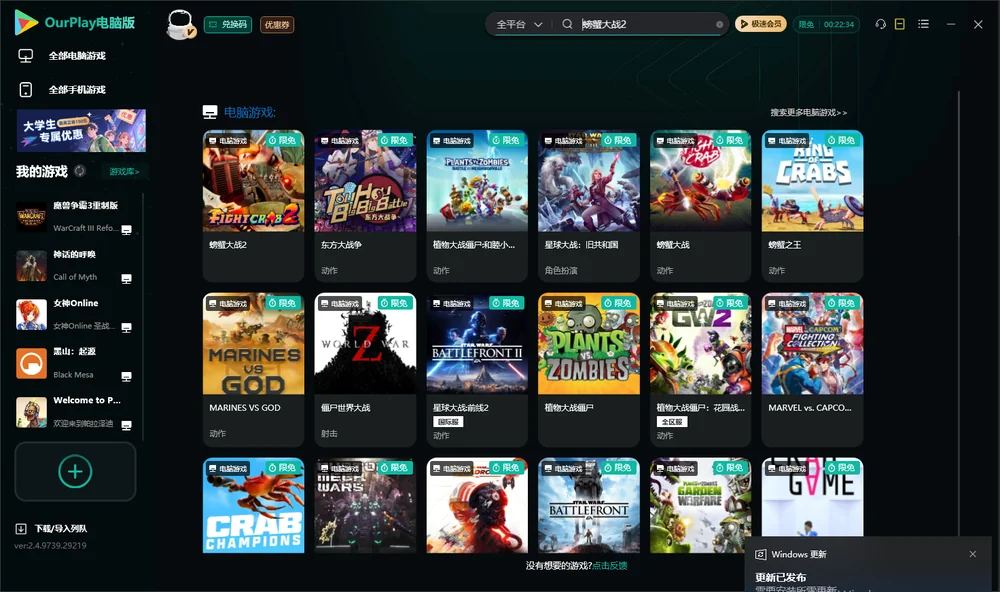
Task: Open the 螃蟹大战2 Fight Crab 2 card
Action: (x=253, y=205)
